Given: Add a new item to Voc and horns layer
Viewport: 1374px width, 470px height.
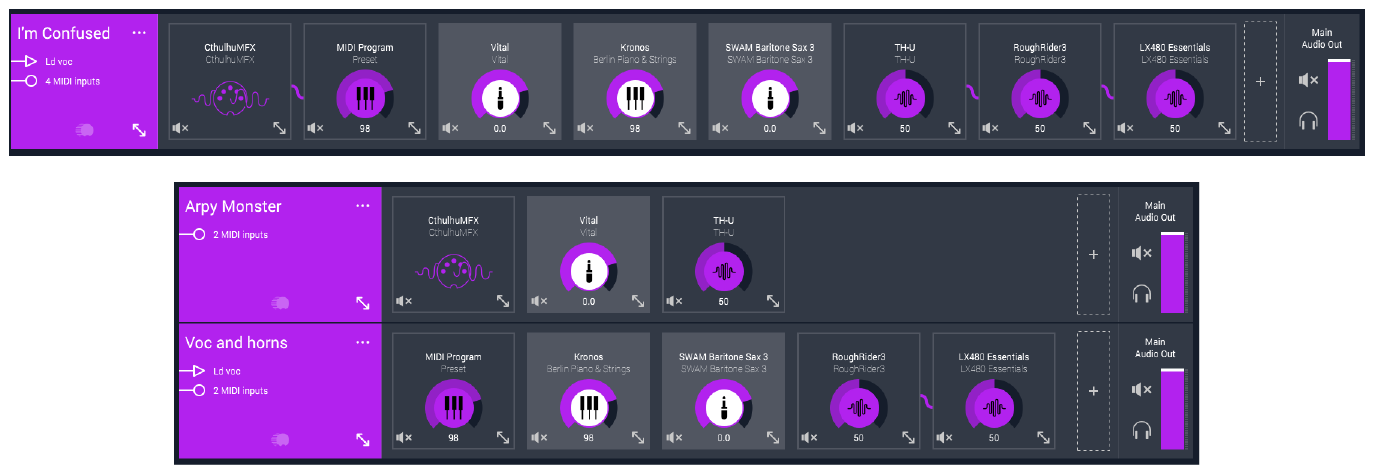Looking at the screenshot, I should [x=1092, y=392].
